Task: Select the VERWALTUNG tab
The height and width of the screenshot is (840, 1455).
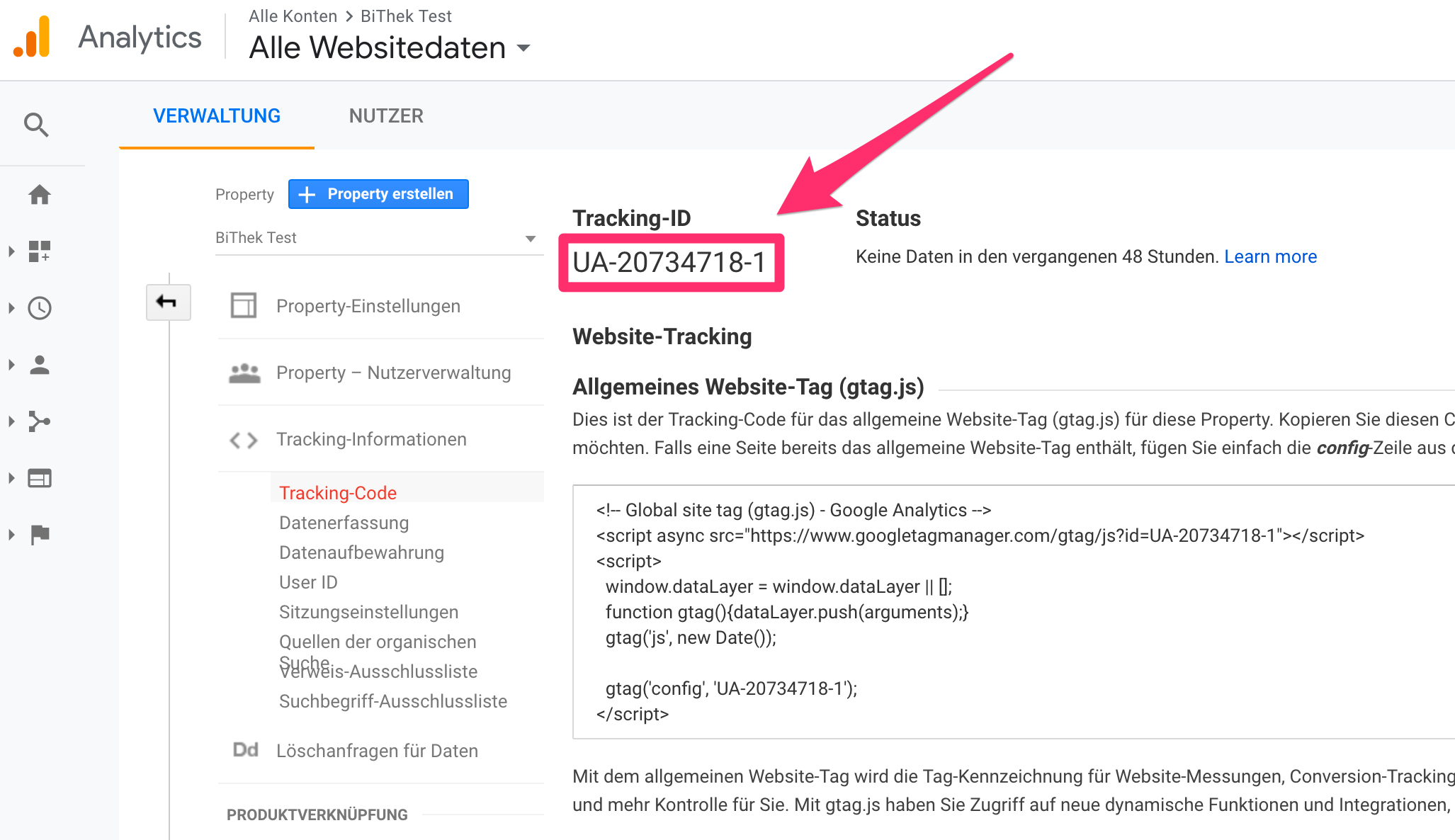Action: pyautogui.click(x=217, y=116)
